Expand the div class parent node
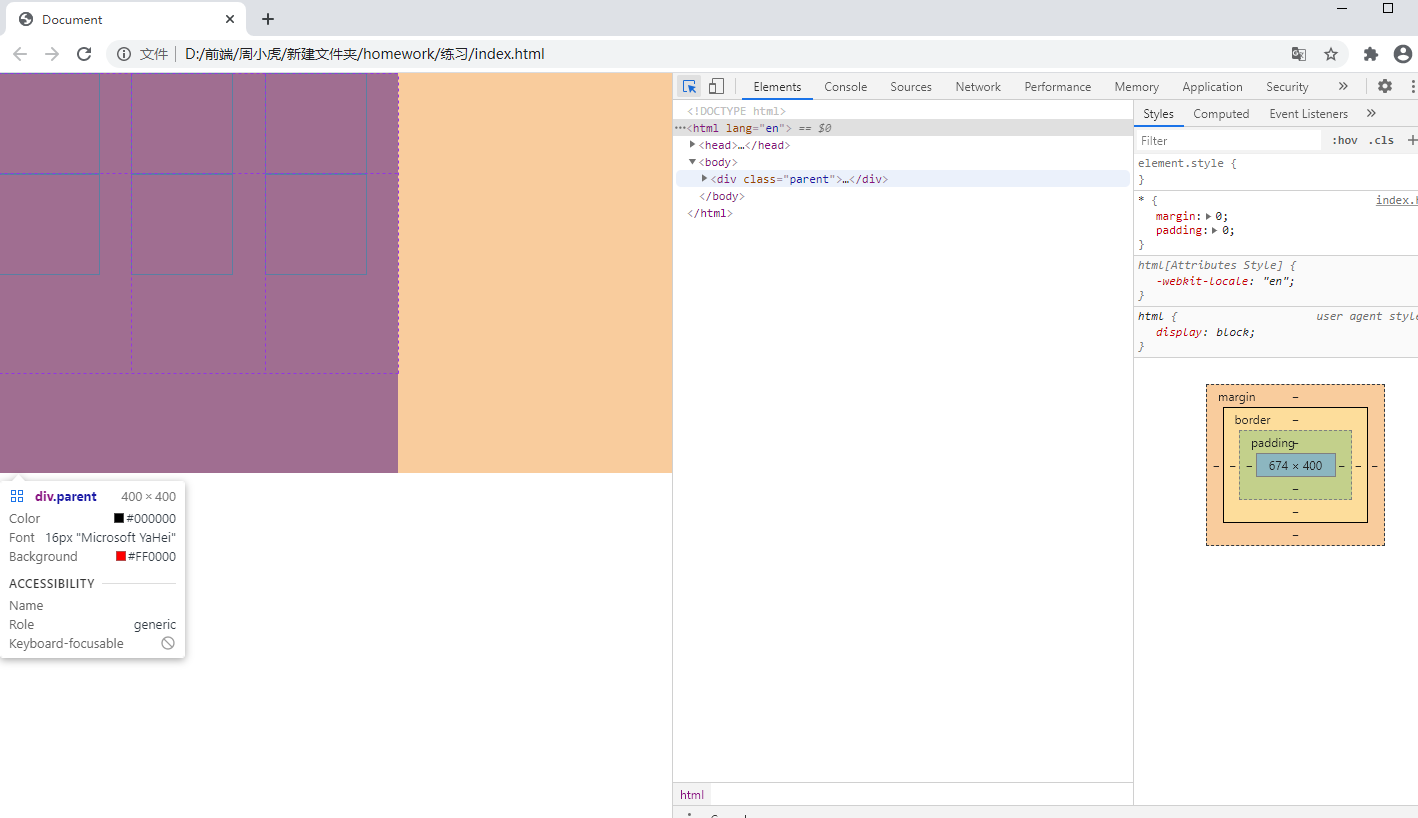Image resolution: width=1418 pixels, height=818 pixels. click(x=704, y=179)
